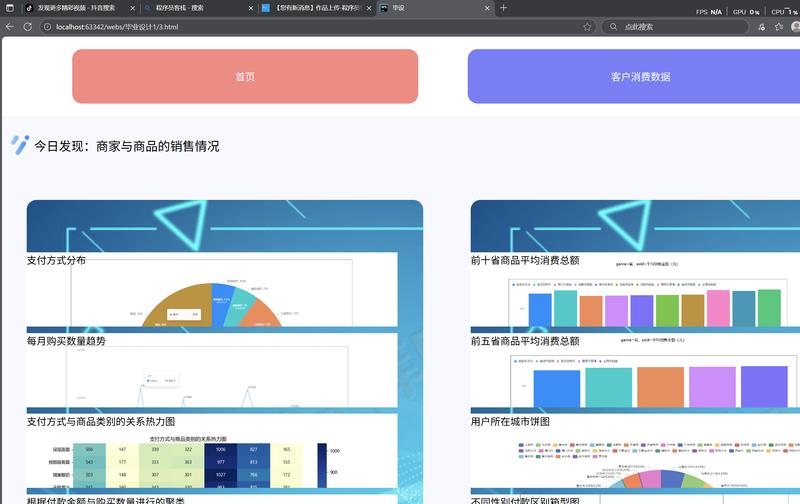Screen dimensions: 800x504
Task: Click the 支付方式与商品类别的关系热力图 title
Action: 101,421
